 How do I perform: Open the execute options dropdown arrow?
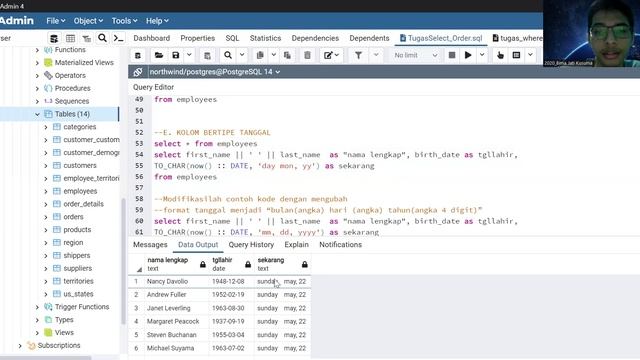(x=482, y=55)
